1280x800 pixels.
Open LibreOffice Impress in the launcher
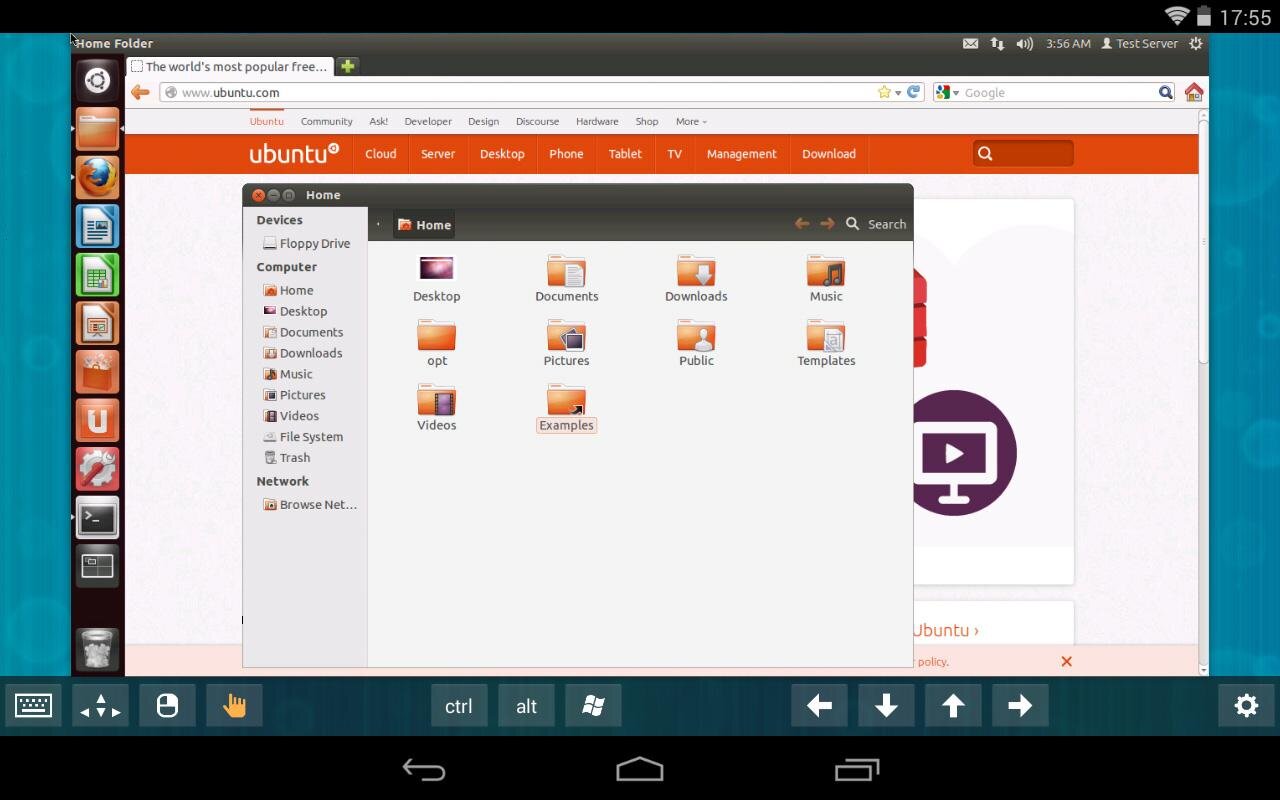pos(97,324)
